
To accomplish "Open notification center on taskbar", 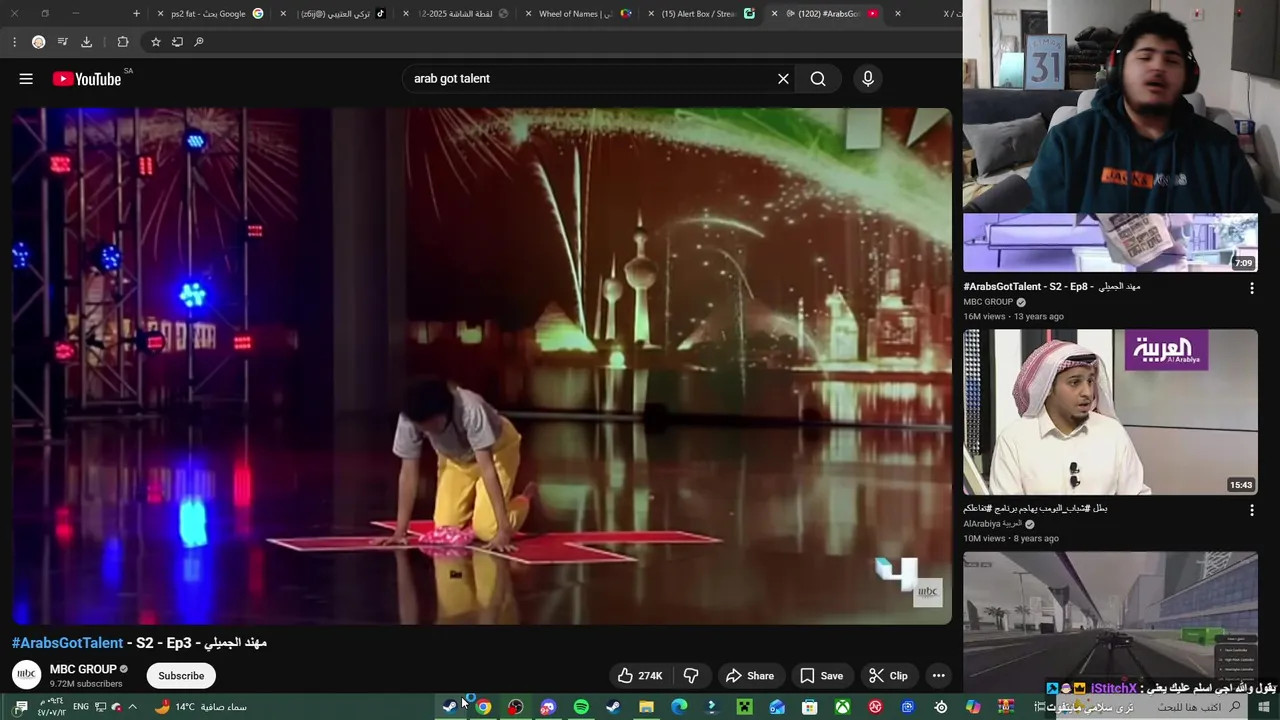I will (x=21, y=707).
